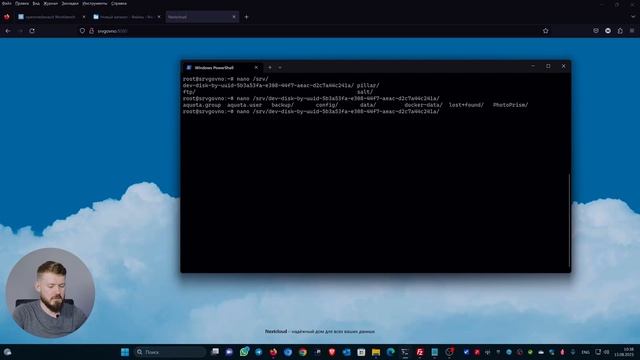Open the Справка menu
The image size is (640, 360).
point(119,3)
